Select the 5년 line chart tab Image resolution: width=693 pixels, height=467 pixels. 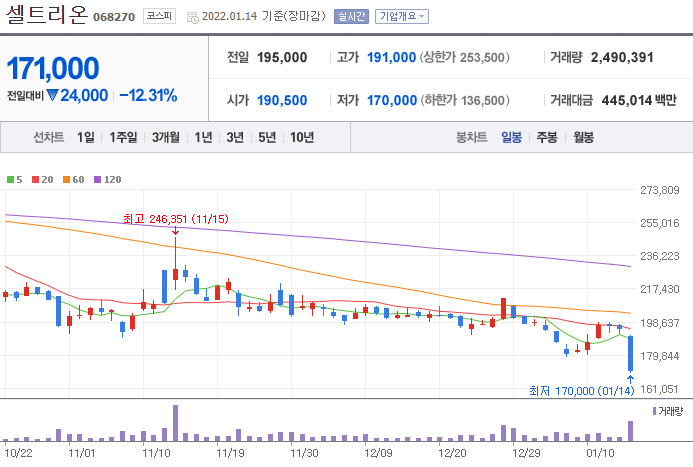(x=267, y=137)
